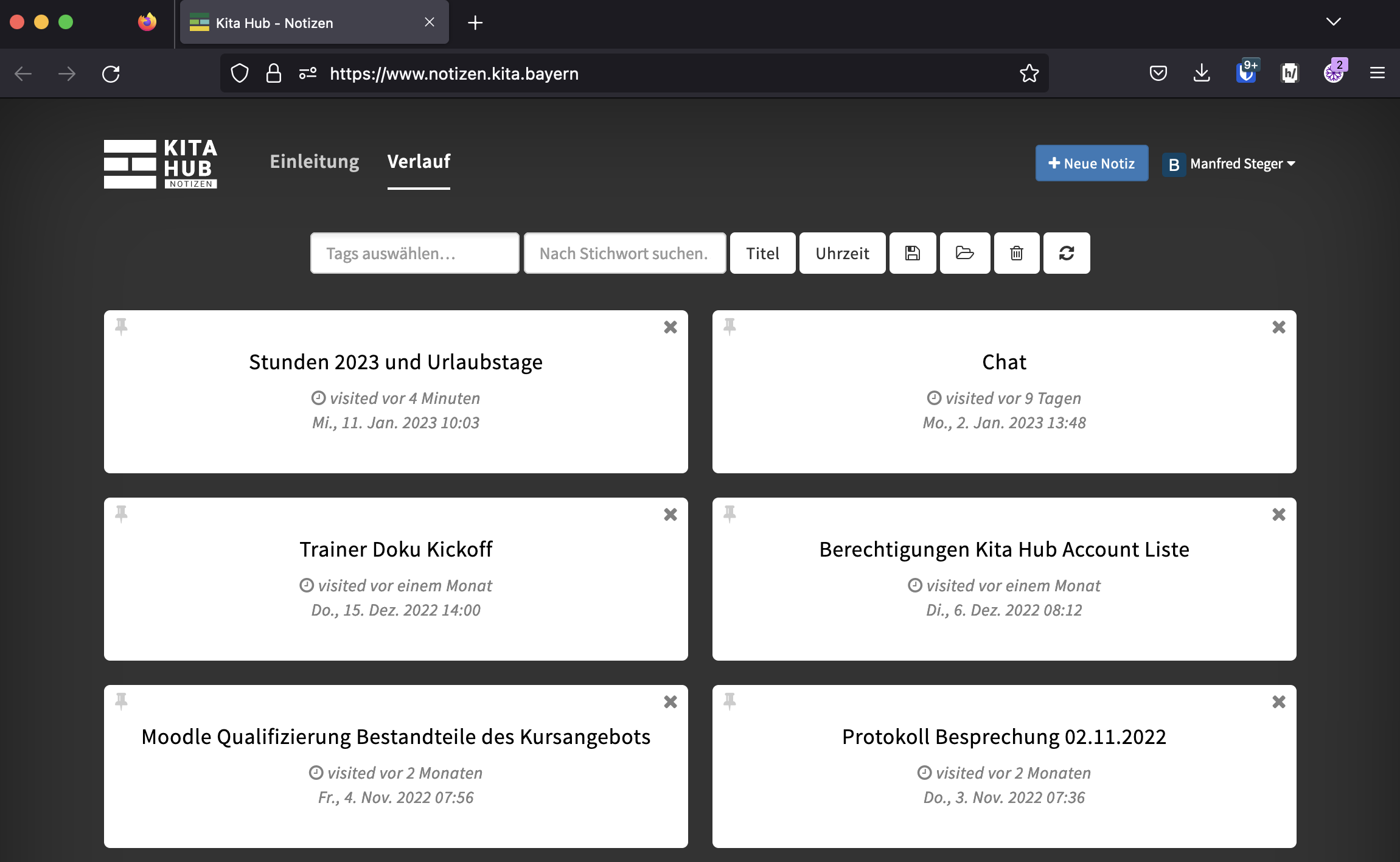The image size is (1400, 862).
Task: Create a note with Neue Notiz
Action: [1092, 163]
